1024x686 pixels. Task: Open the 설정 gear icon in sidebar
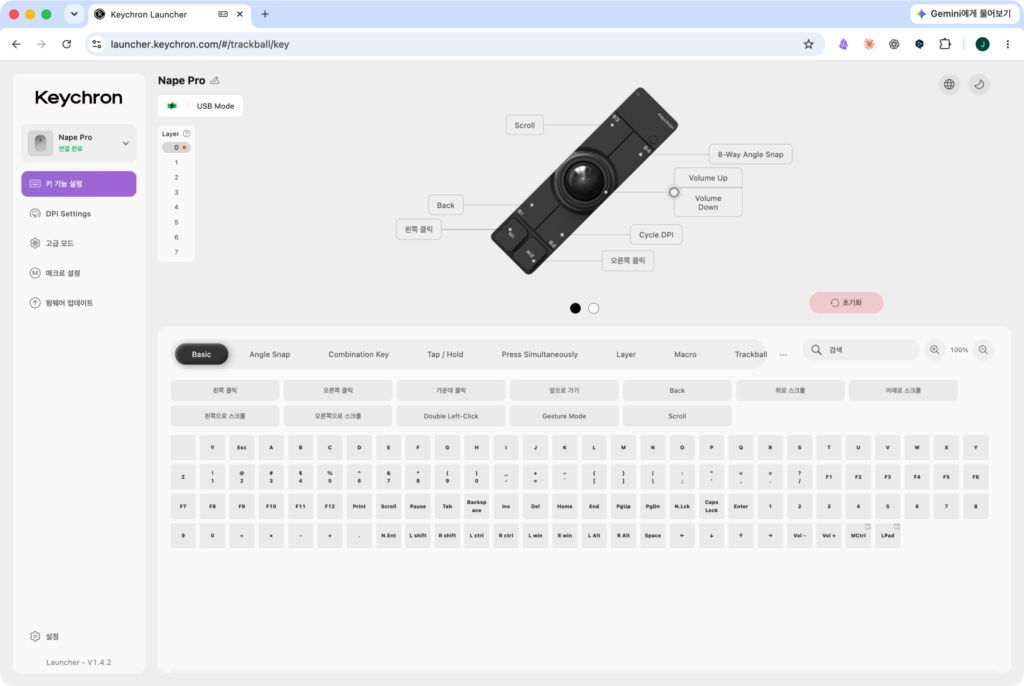35,636
